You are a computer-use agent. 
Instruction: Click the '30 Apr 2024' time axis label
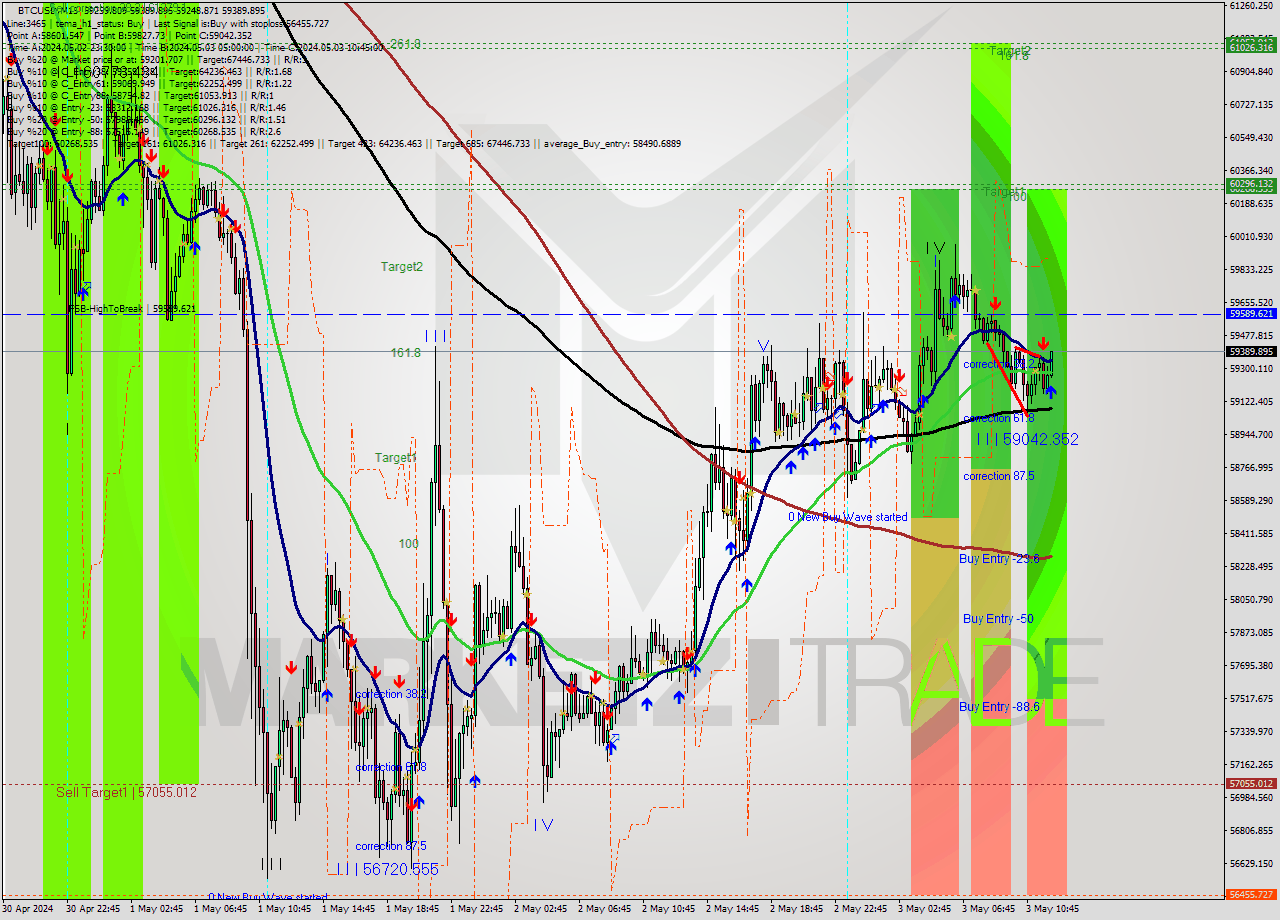(29, 909)
